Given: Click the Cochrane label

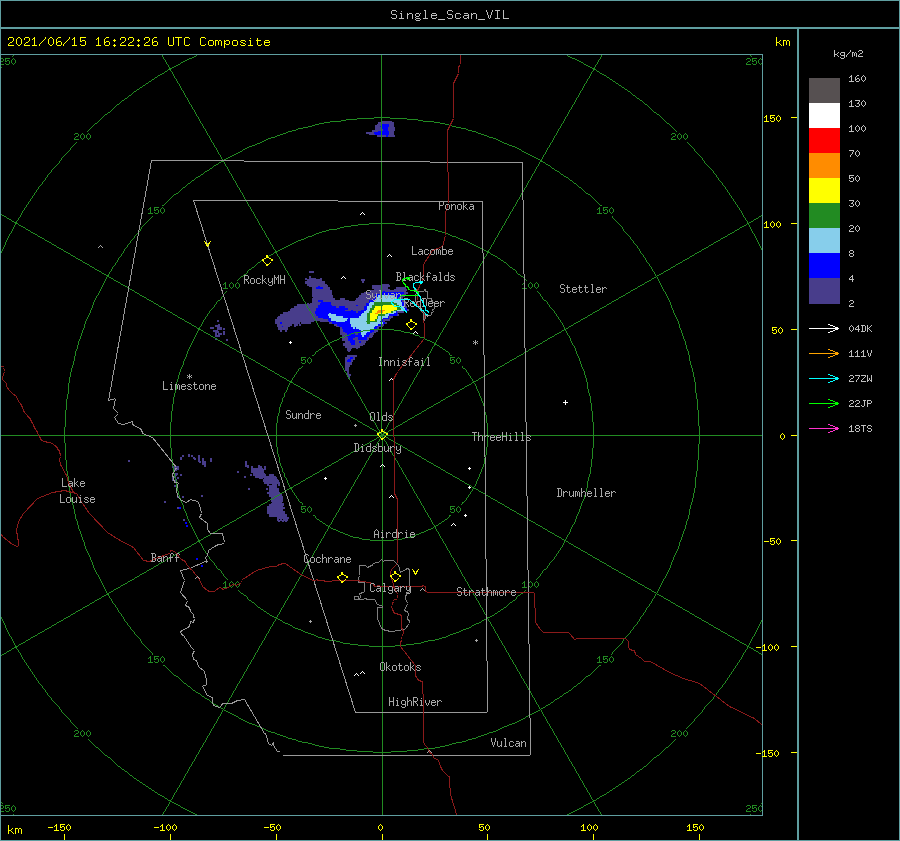Looking at the screenshot, I should 327,559.
